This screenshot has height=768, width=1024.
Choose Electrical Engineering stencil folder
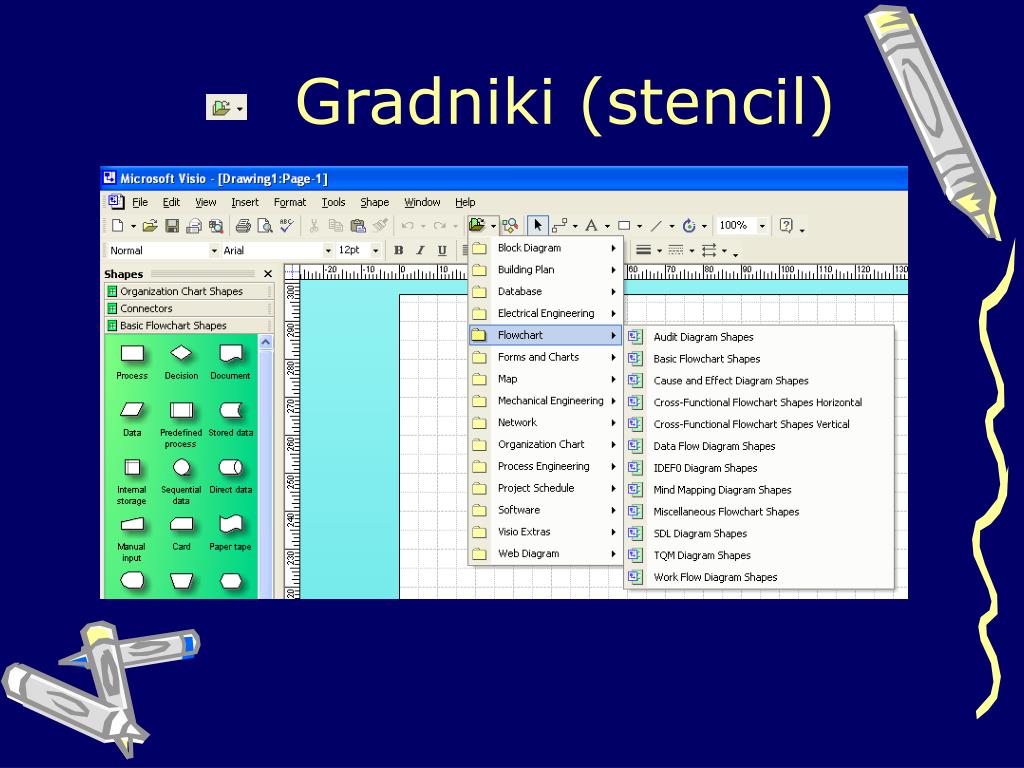click(x=545, y=313)
